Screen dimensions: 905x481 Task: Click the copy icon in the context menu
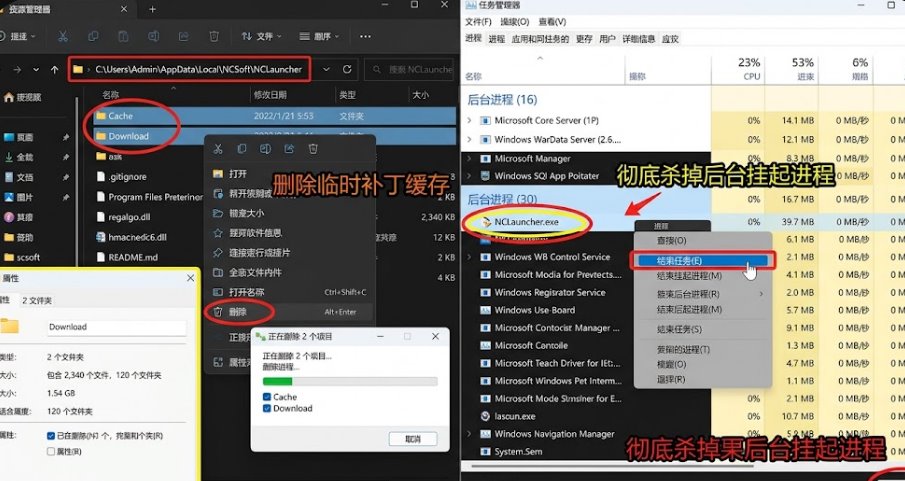pos(242,149)
